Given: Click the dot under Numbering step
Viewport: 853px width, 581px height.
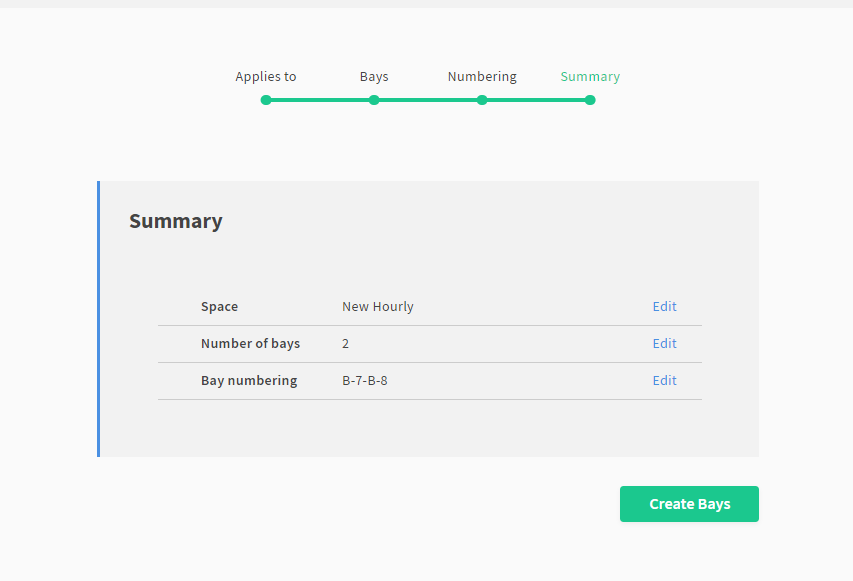Looking at the screenshot, I should pos(482,100).
